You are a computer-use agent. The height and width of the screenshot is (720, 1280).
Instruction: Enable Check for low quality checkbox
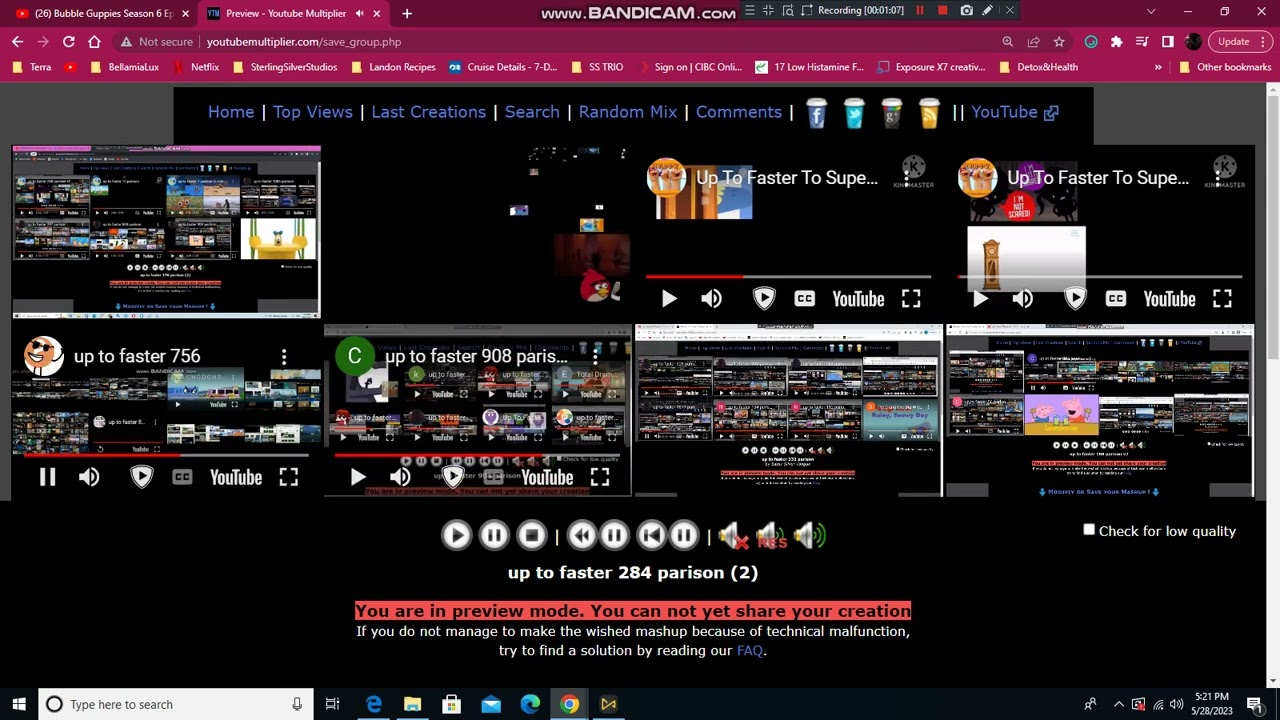[1089, 530]
